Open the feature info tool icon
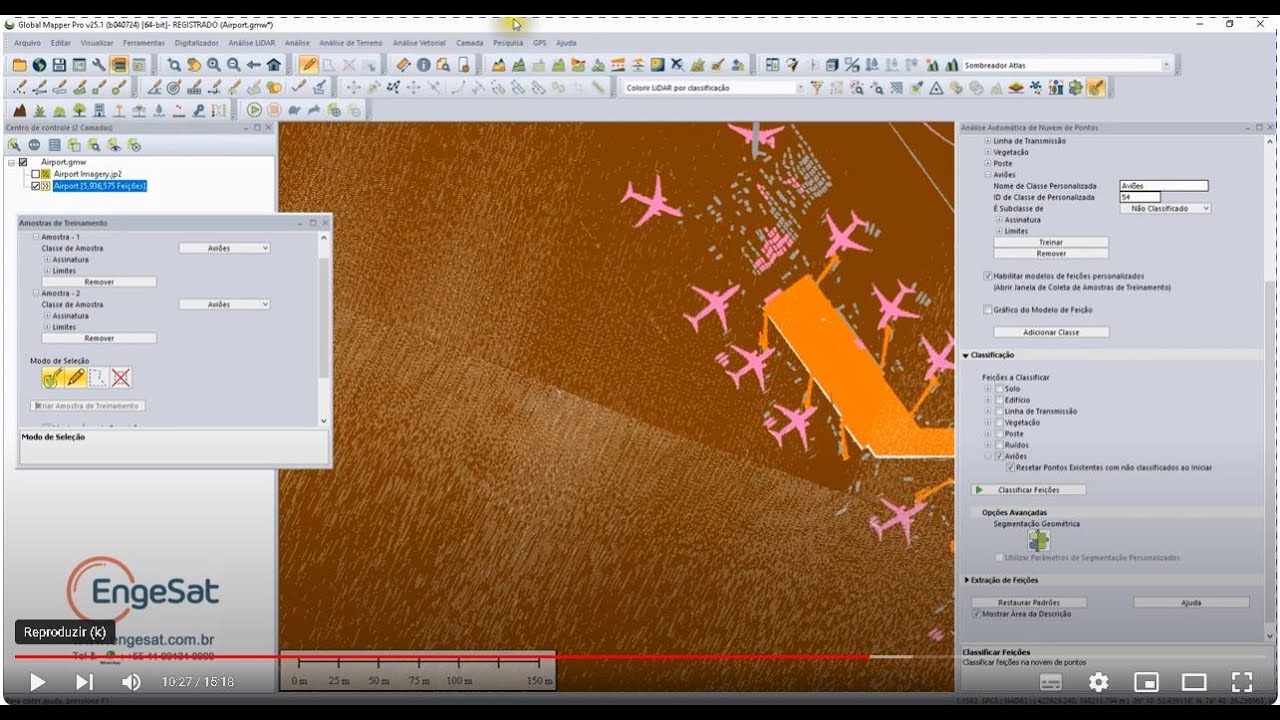 tap(423, 65)
